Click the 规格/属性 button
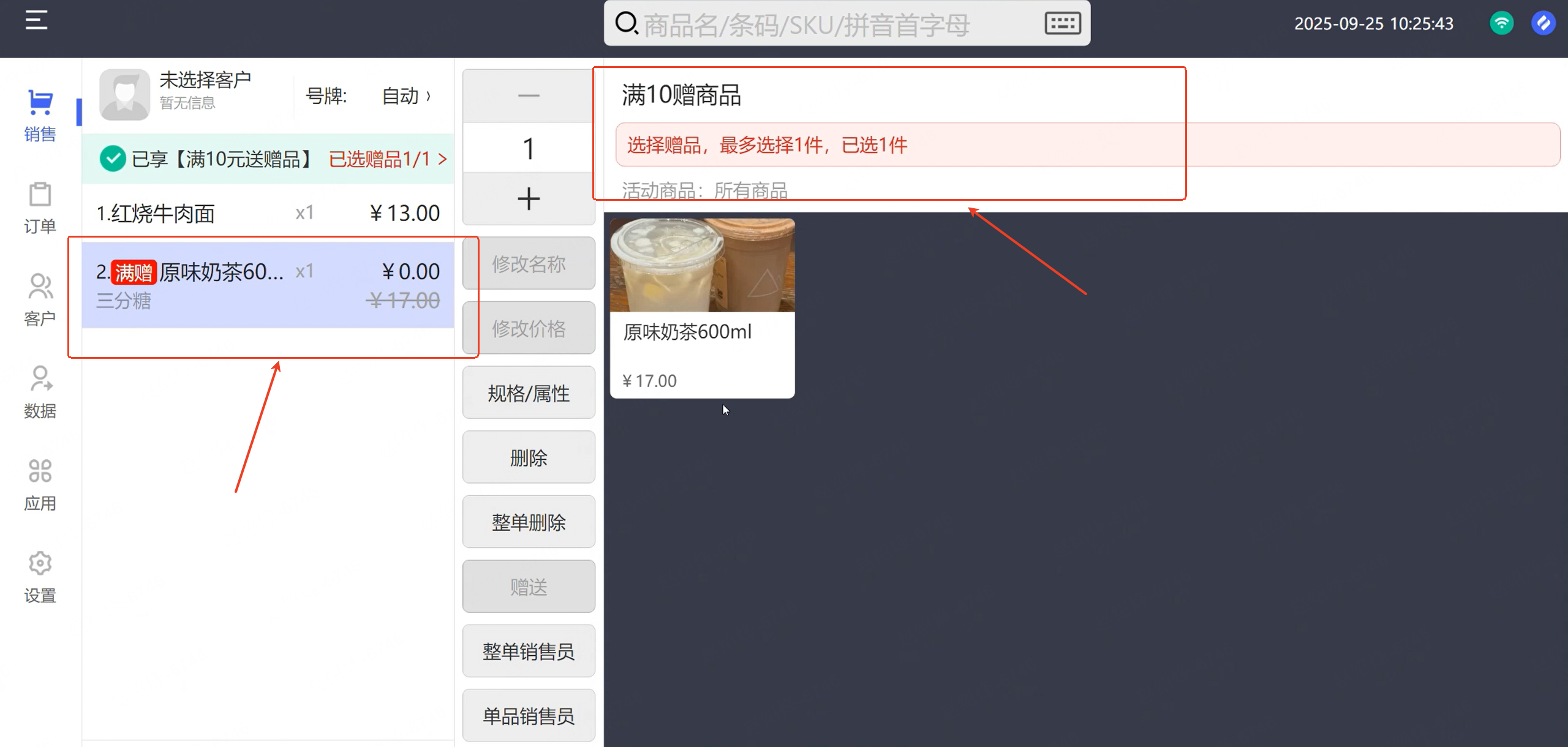This screenshot has width=1568, height=747. [x=528, y=393]
